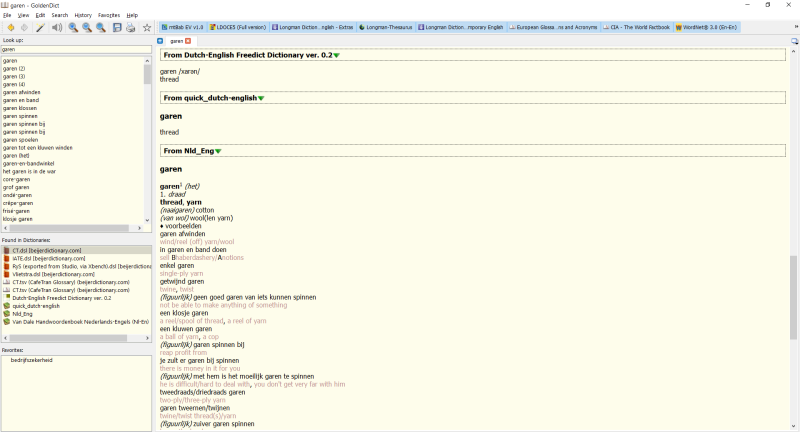Open the History menu
800x432 pixels.
[83, 15]
